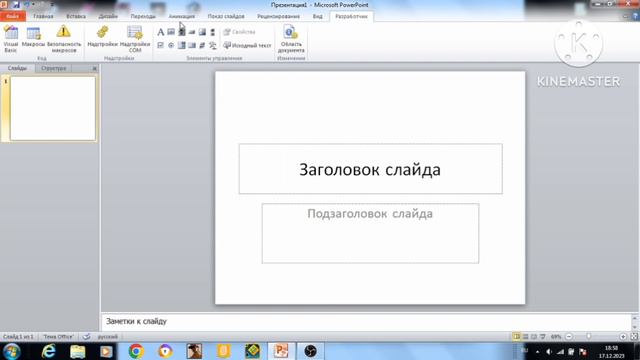Image resolution: width=640 pixels, height=360 pixels.
Task: Click the zoom slider handle
Action: 589,337
